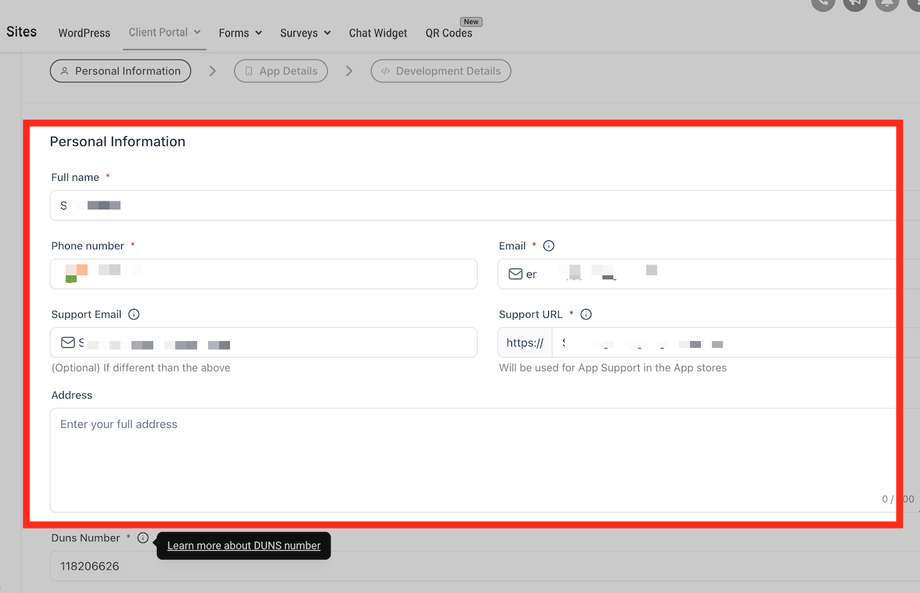Click the phone icon in top header
The height and width of the screenshot is (593, 920).
click(823, 3)
